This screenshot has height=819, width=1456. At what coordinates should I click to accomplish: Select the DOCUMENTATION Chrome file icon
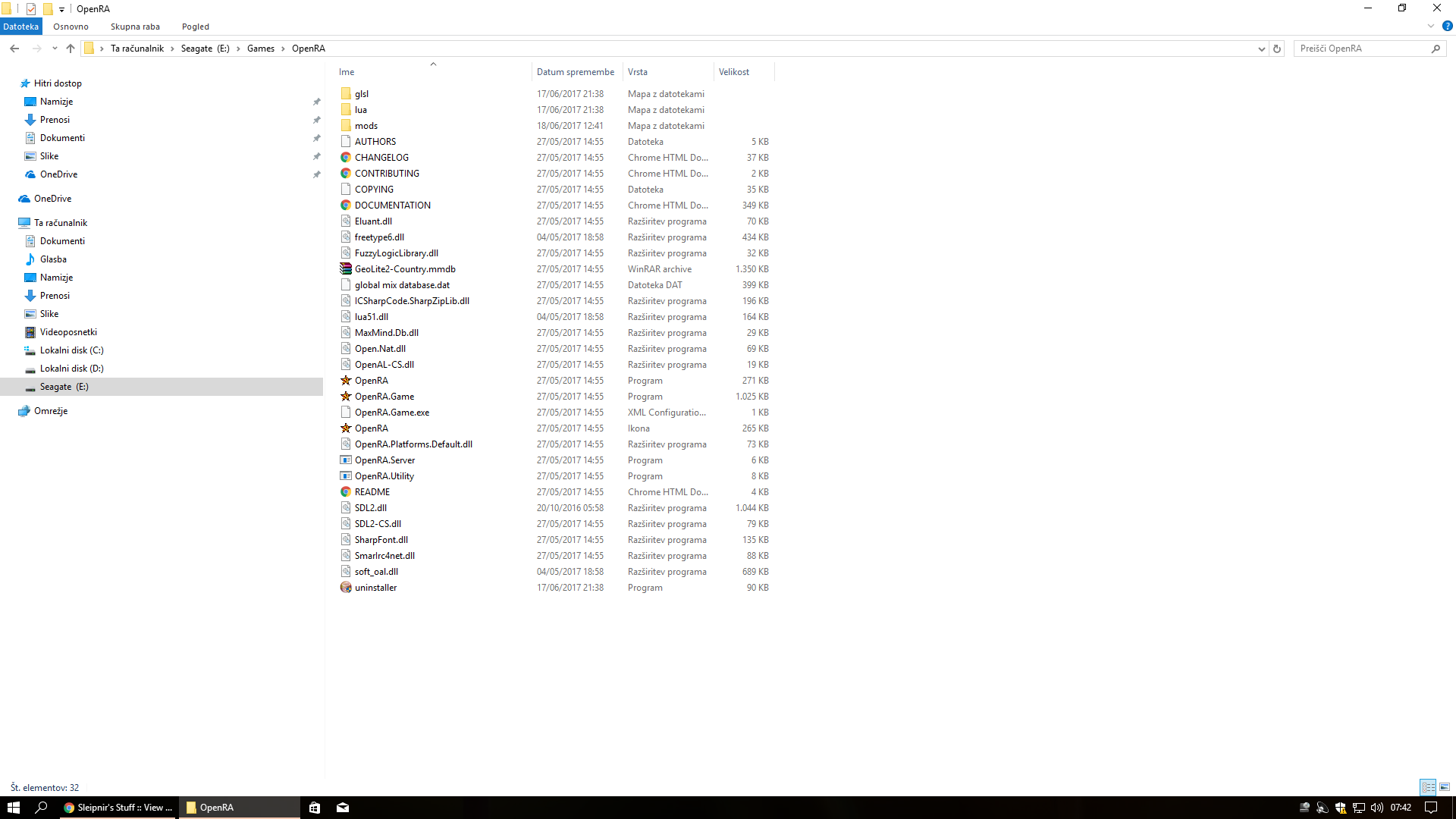(x=346, y=206)
